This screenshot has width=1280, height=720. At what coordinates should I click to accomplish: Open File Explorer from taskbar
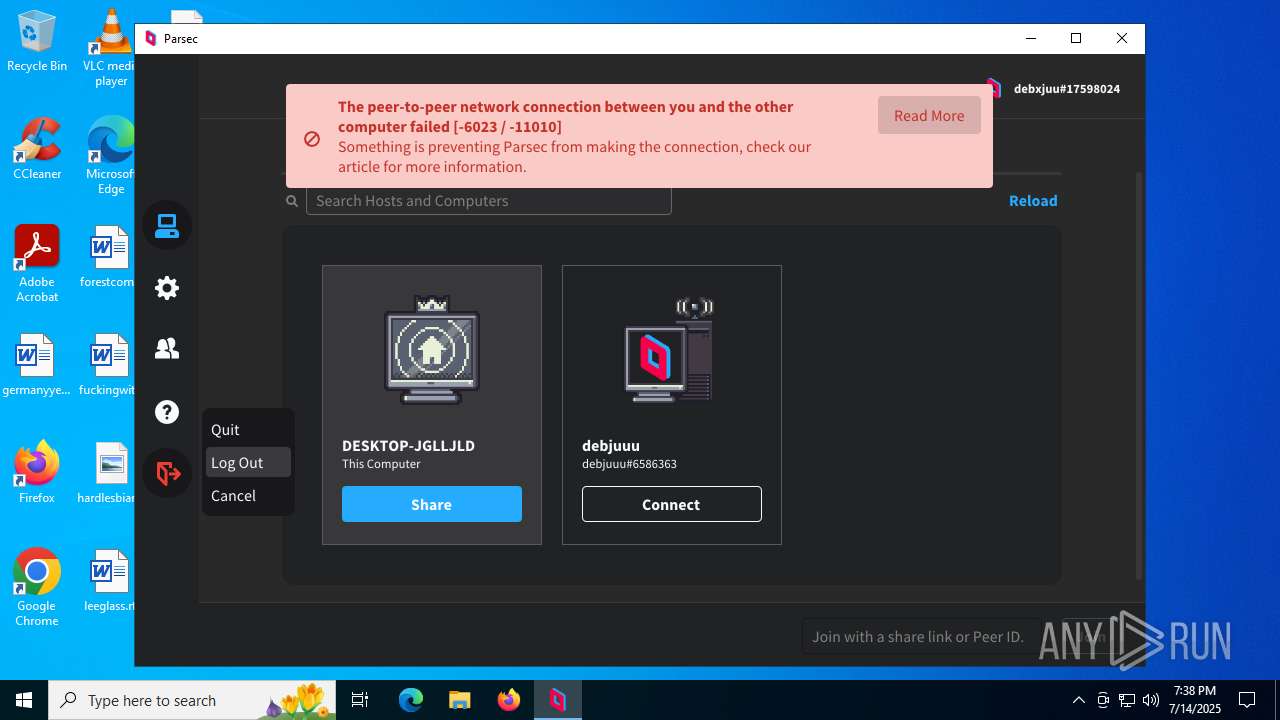pyautogui.click(x=459, y=700)
